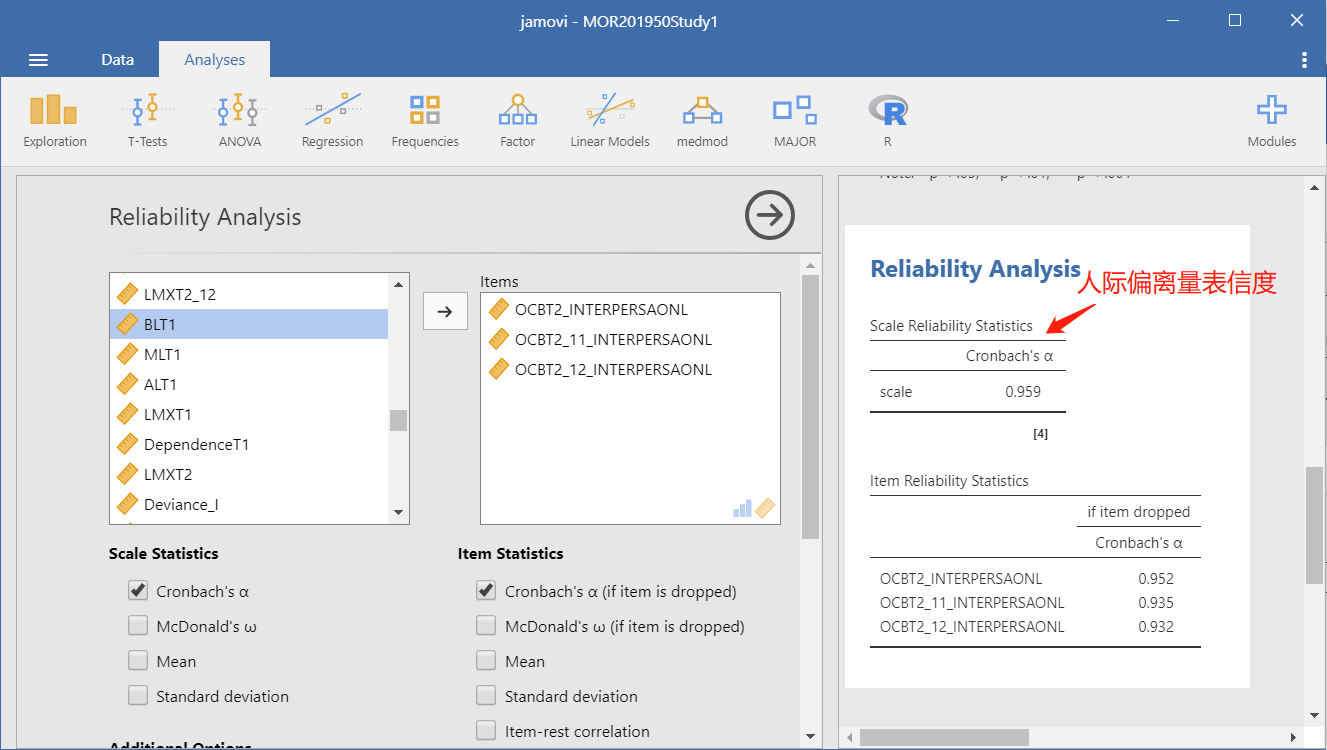The height and width of the screenshot is (750, 1327).
Task: Click options panel vertical scrollbar
Action: coord(811,407)
